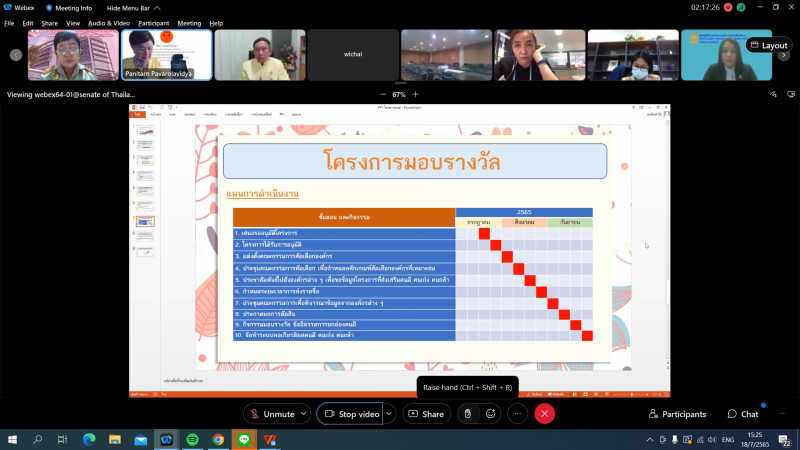Open the reactions smiley icon
Screen dimensions: 800x450
tap(490, 414)
